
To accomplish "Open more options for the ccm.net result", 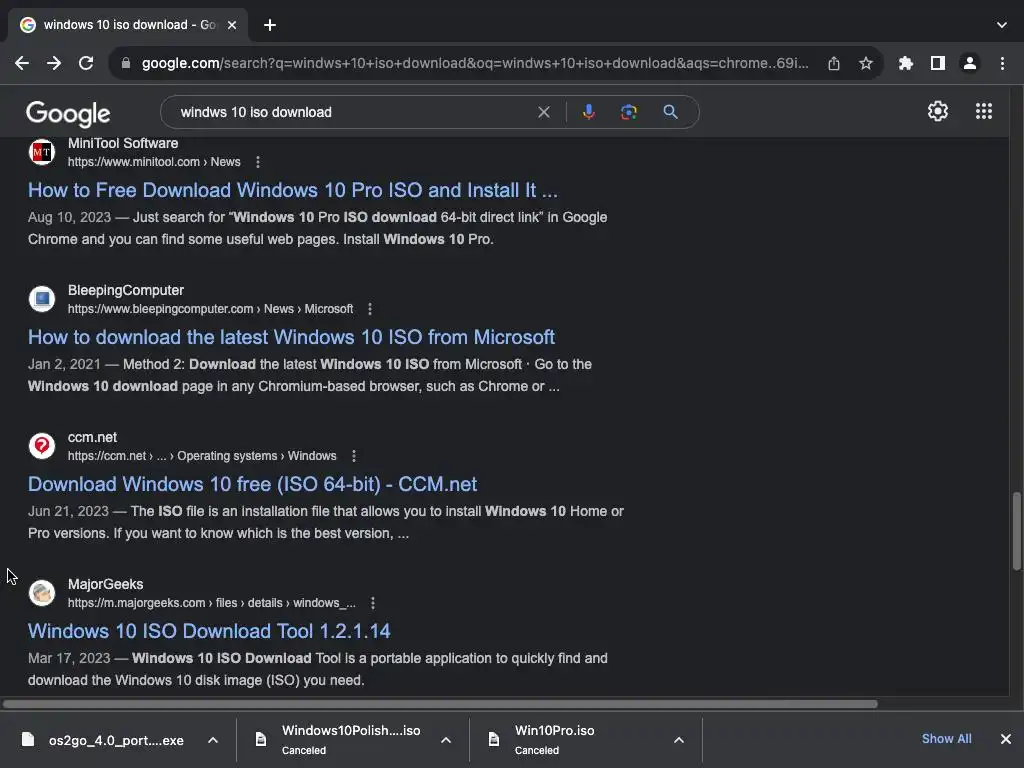I will tap(353, 456).
